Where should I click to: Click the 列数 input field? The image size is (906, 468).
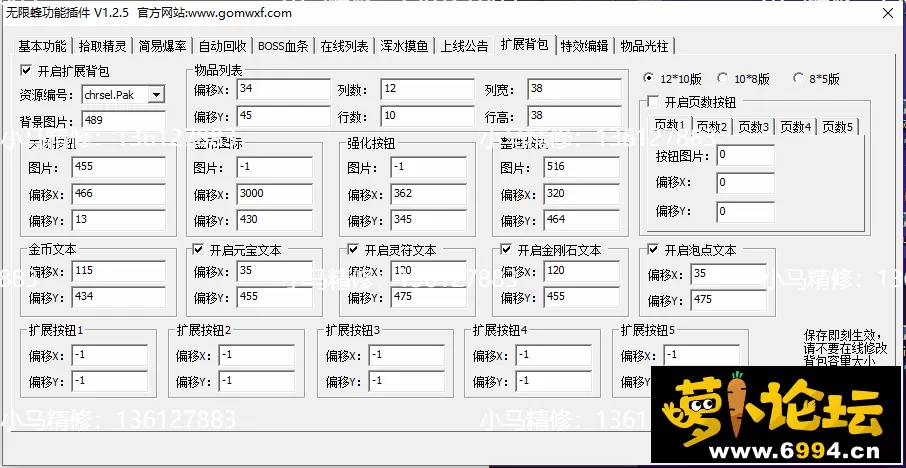click(x=427, y=89)
